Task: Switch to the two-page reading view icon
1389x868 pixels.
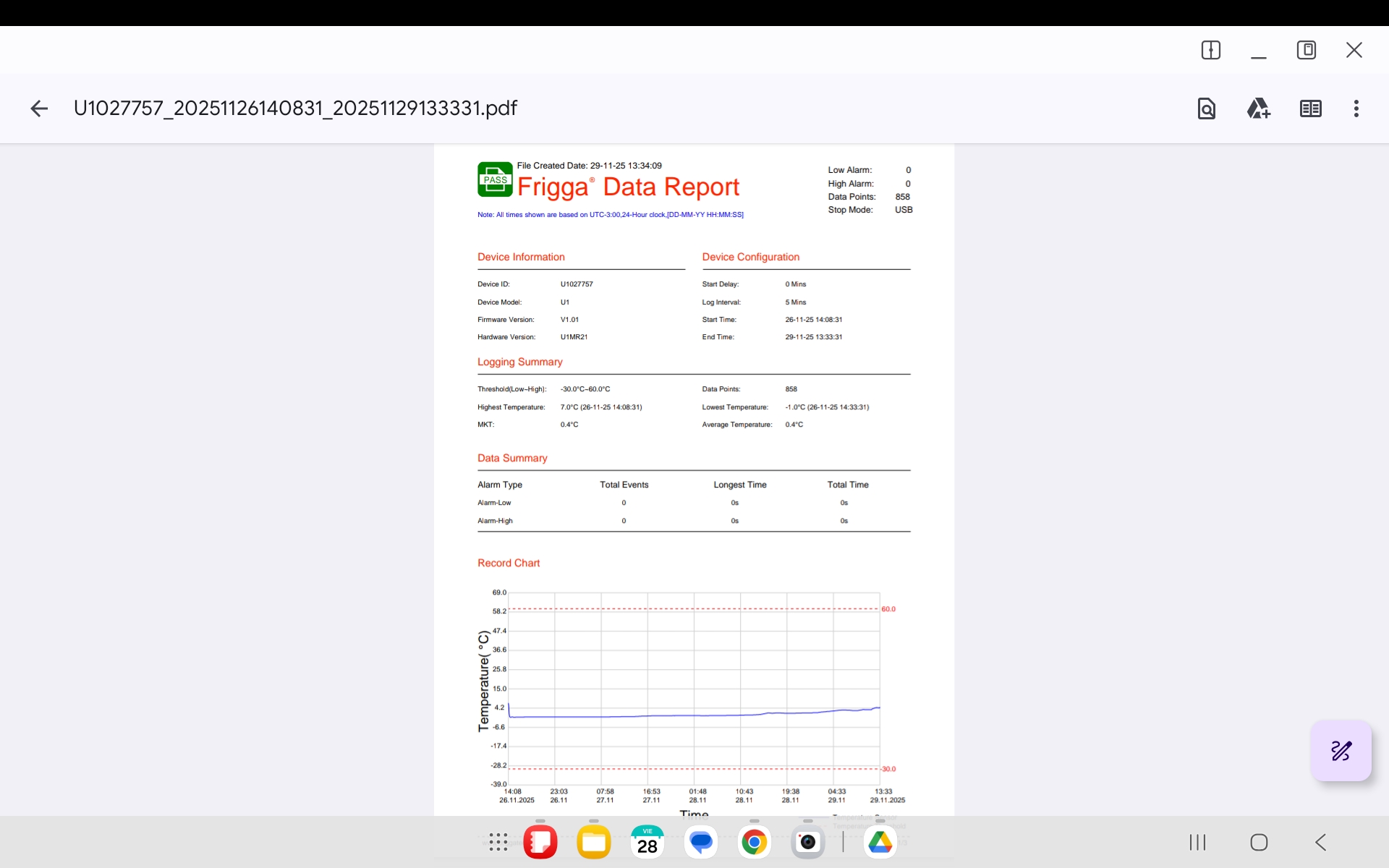Action: tap(1310, 109)
